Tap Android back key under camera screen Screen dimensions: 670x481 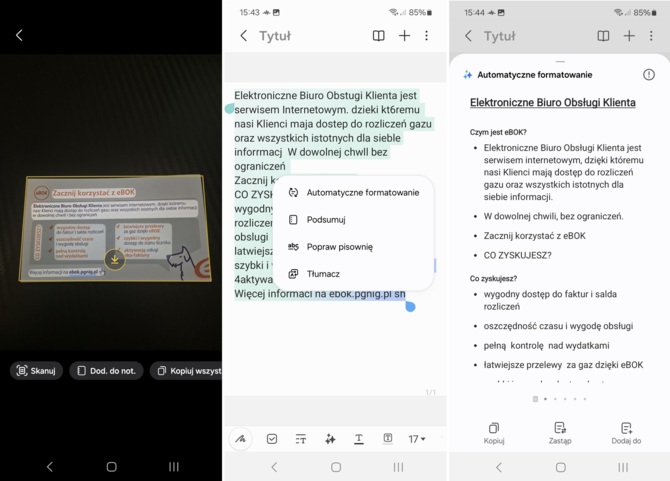click(50, 466)
